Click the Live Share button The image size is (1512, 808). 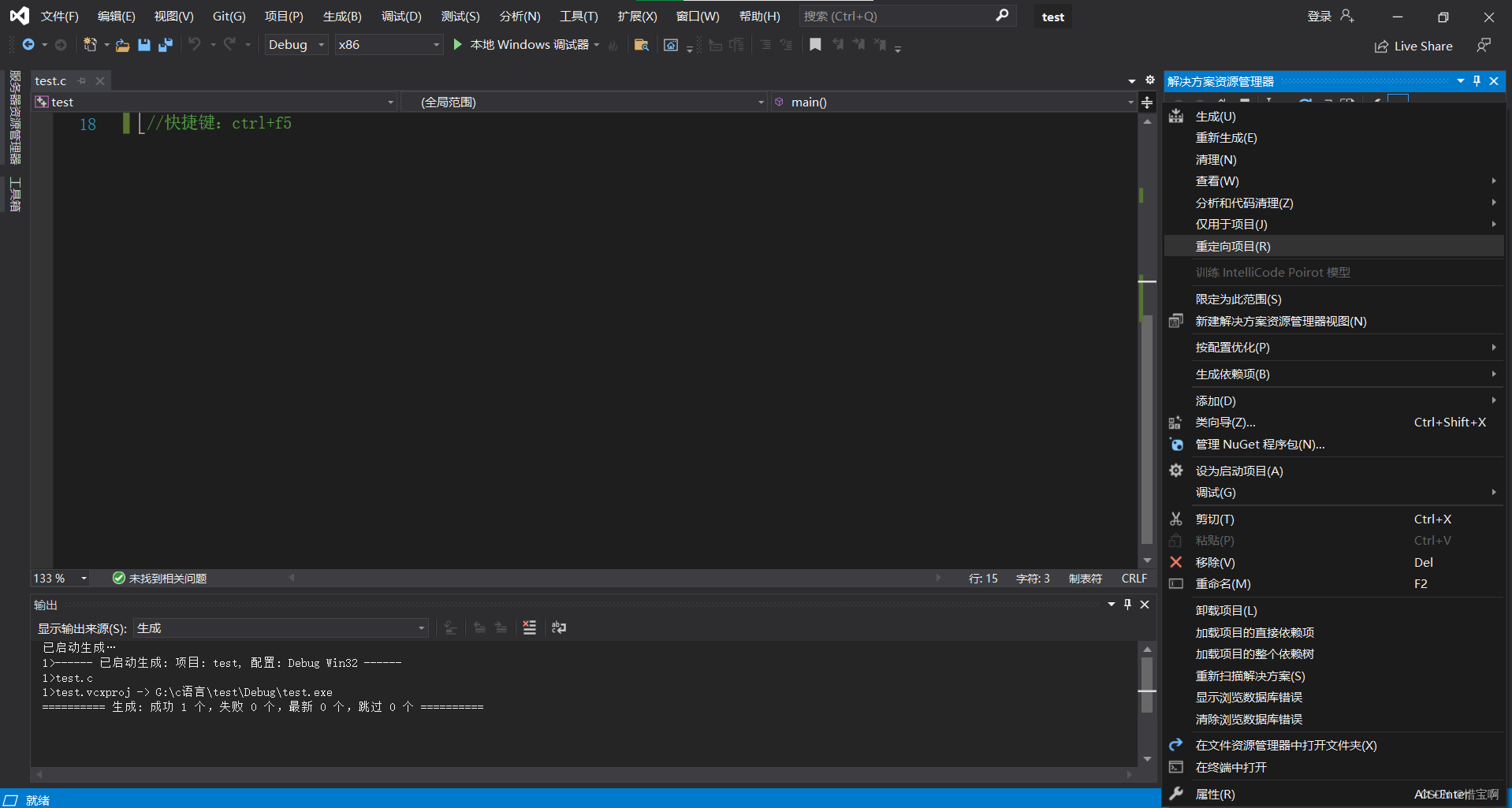(x=1413, y=46)
